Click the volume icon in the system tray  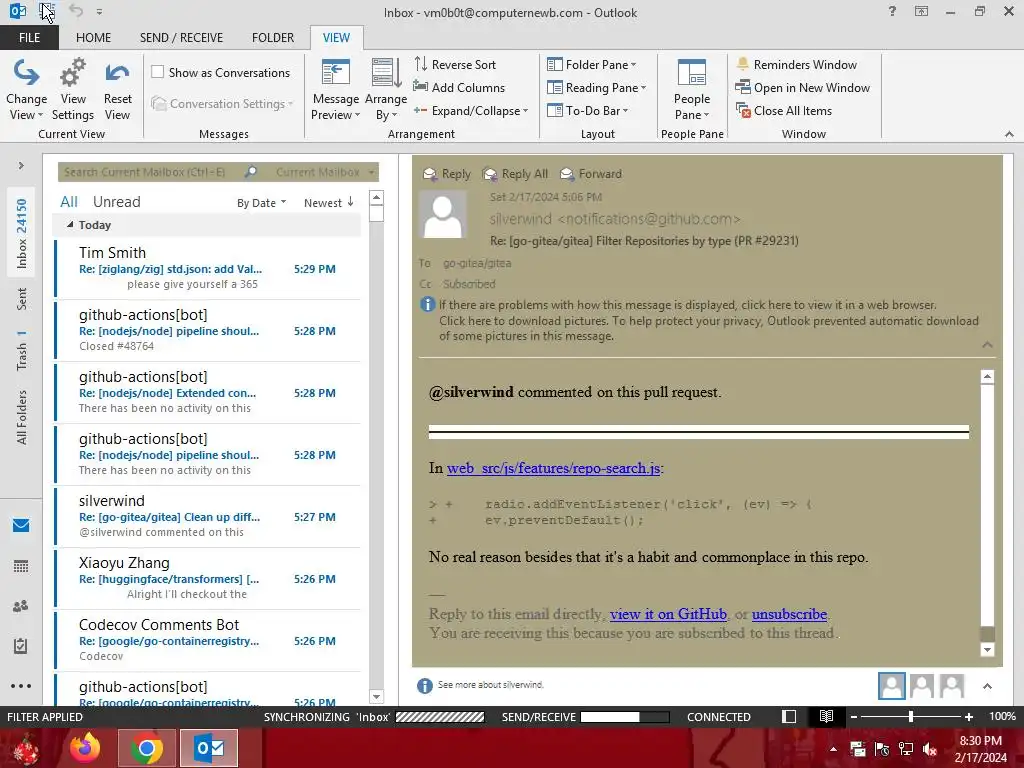click(x=930, y=749)
